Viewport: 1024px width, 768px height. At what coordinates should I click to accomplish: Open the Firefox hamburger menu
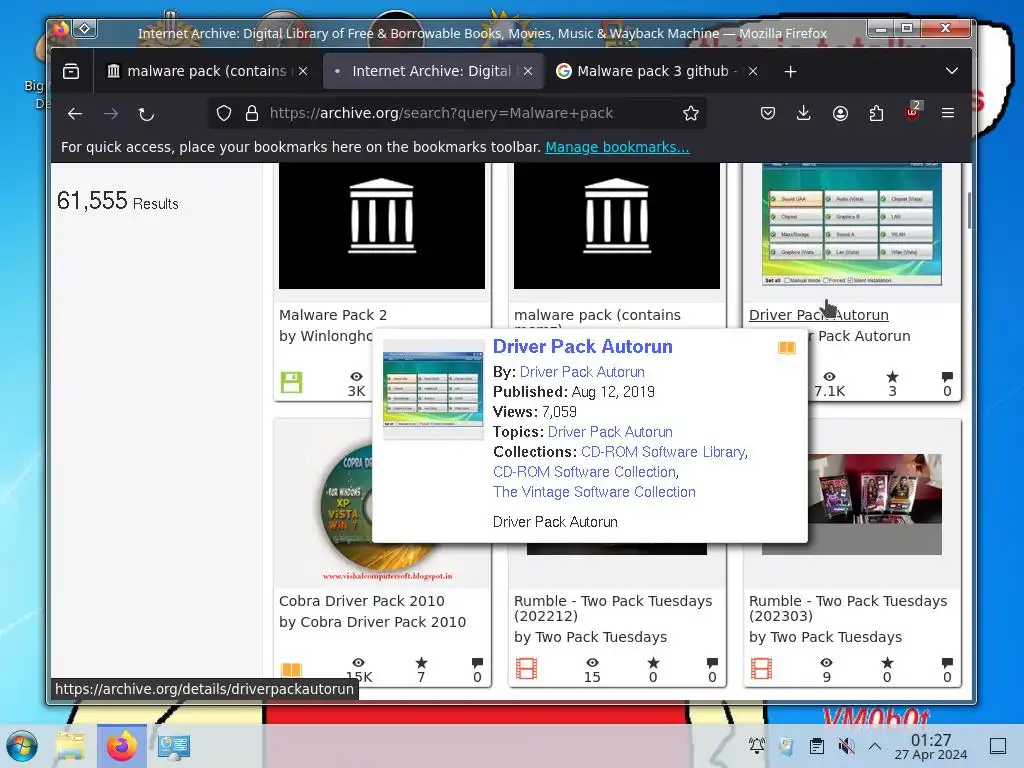(x=948, y=113)
